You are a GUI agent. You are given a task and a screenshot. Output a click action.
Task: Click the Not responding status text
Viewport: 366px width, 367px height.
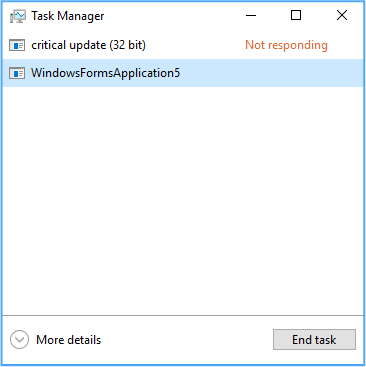pos(286,45)
